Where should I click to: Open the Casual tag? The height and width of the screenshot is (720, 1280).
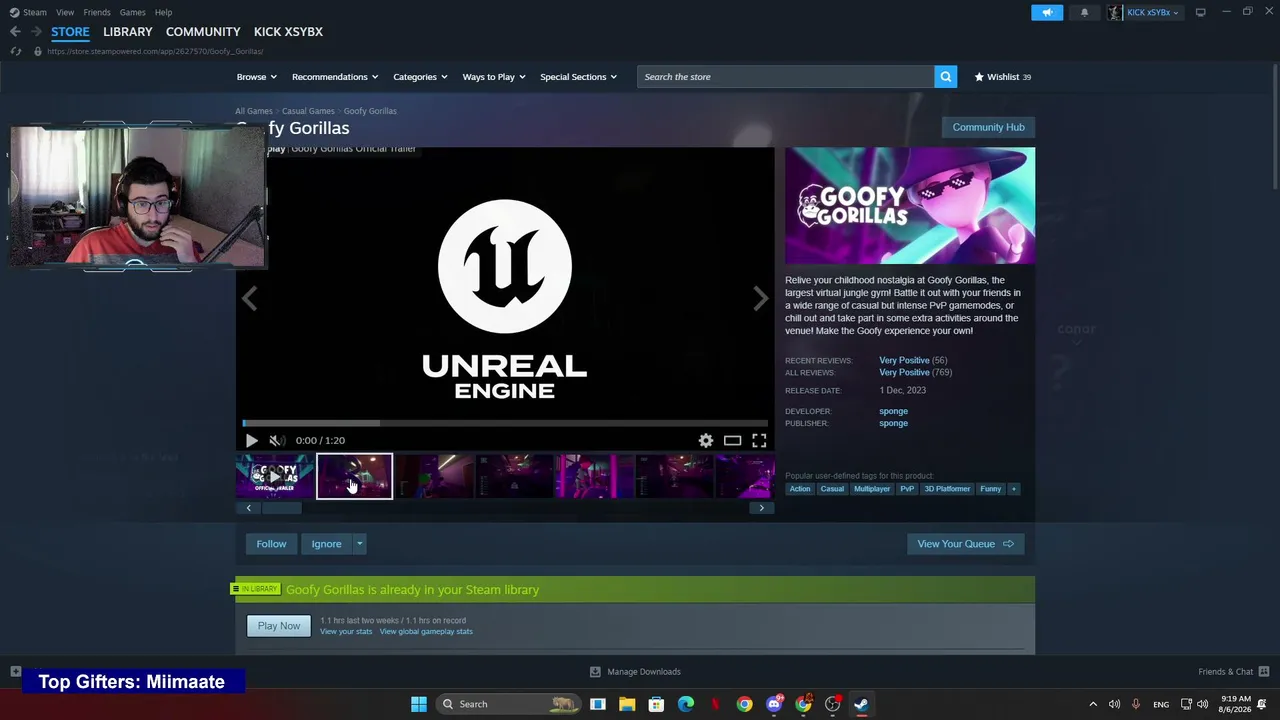[832, 489]
